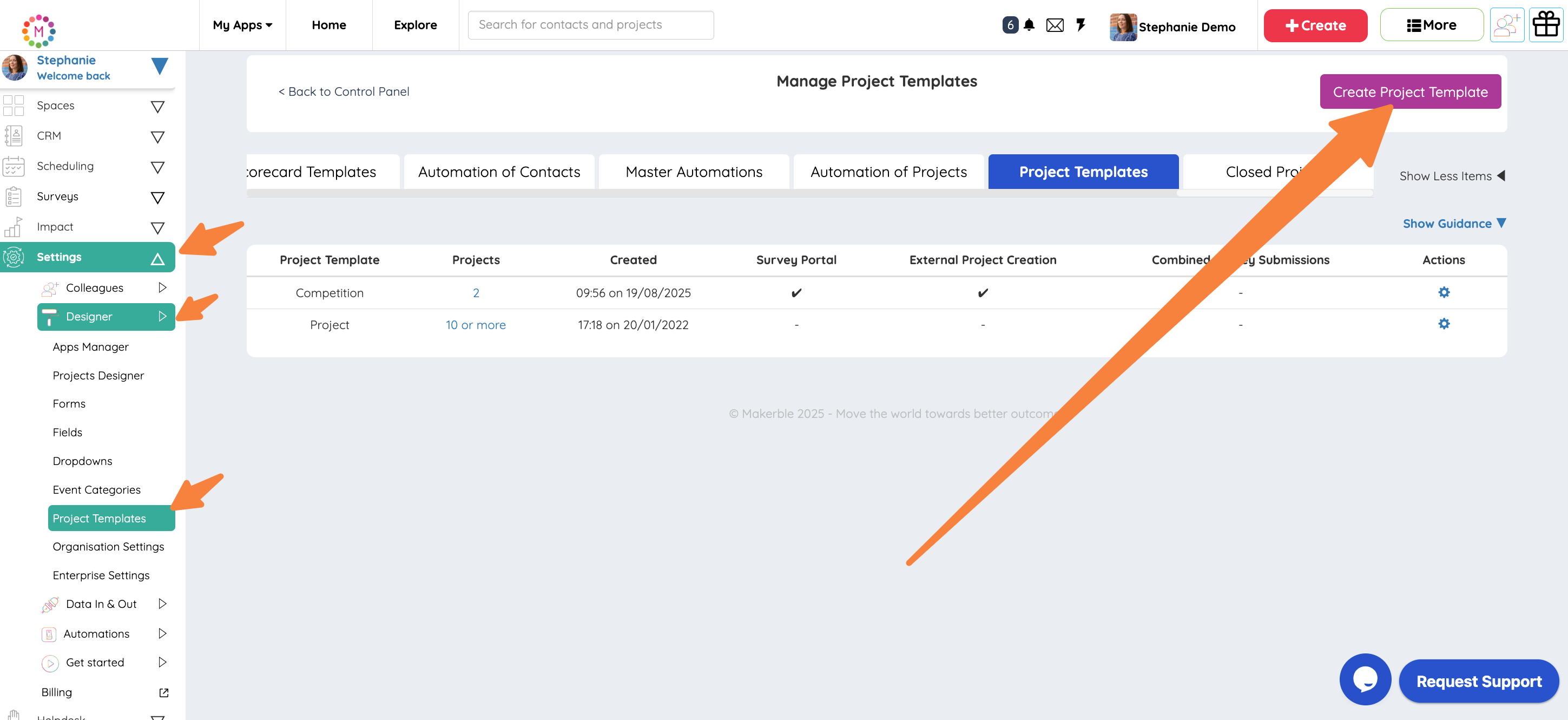Toggle Show Guidance panel
The height and width of the screenshot is (720, 1568).
click(1453, 224)
